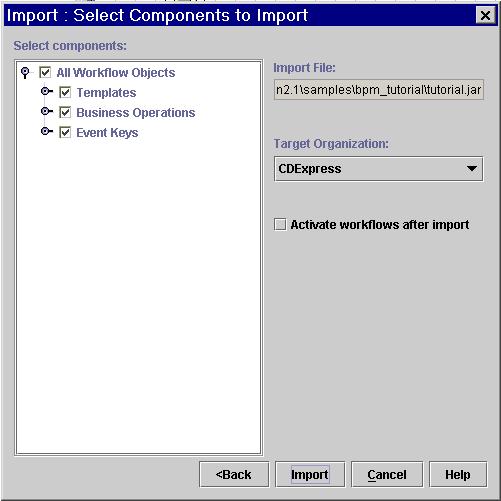Image resolution: width=501 pixels, height=501 pixels.
Task: Expand the Business Operations node handle
Action: pyautogui.click(x=46, y=111)
